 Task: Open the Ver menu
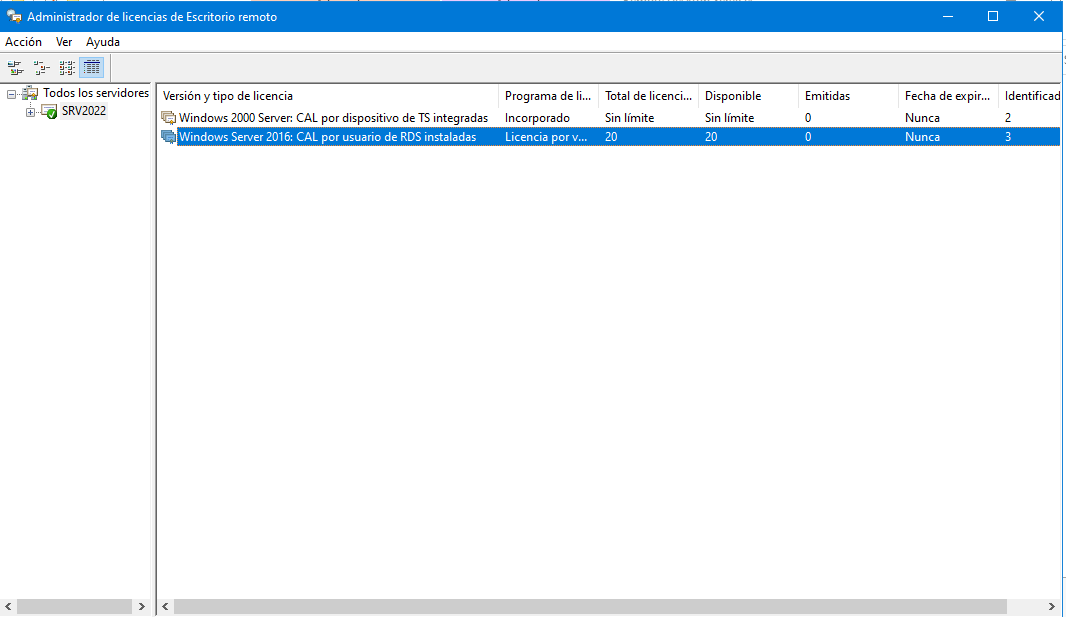click(64, 42)
